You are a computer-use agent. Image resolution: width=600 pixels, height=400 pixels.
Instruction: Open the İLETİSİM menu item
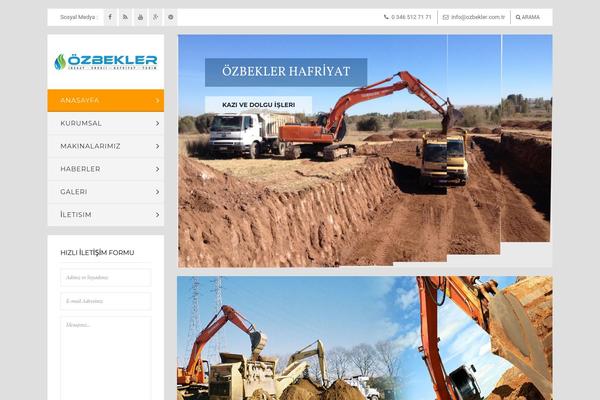[106, 215]
